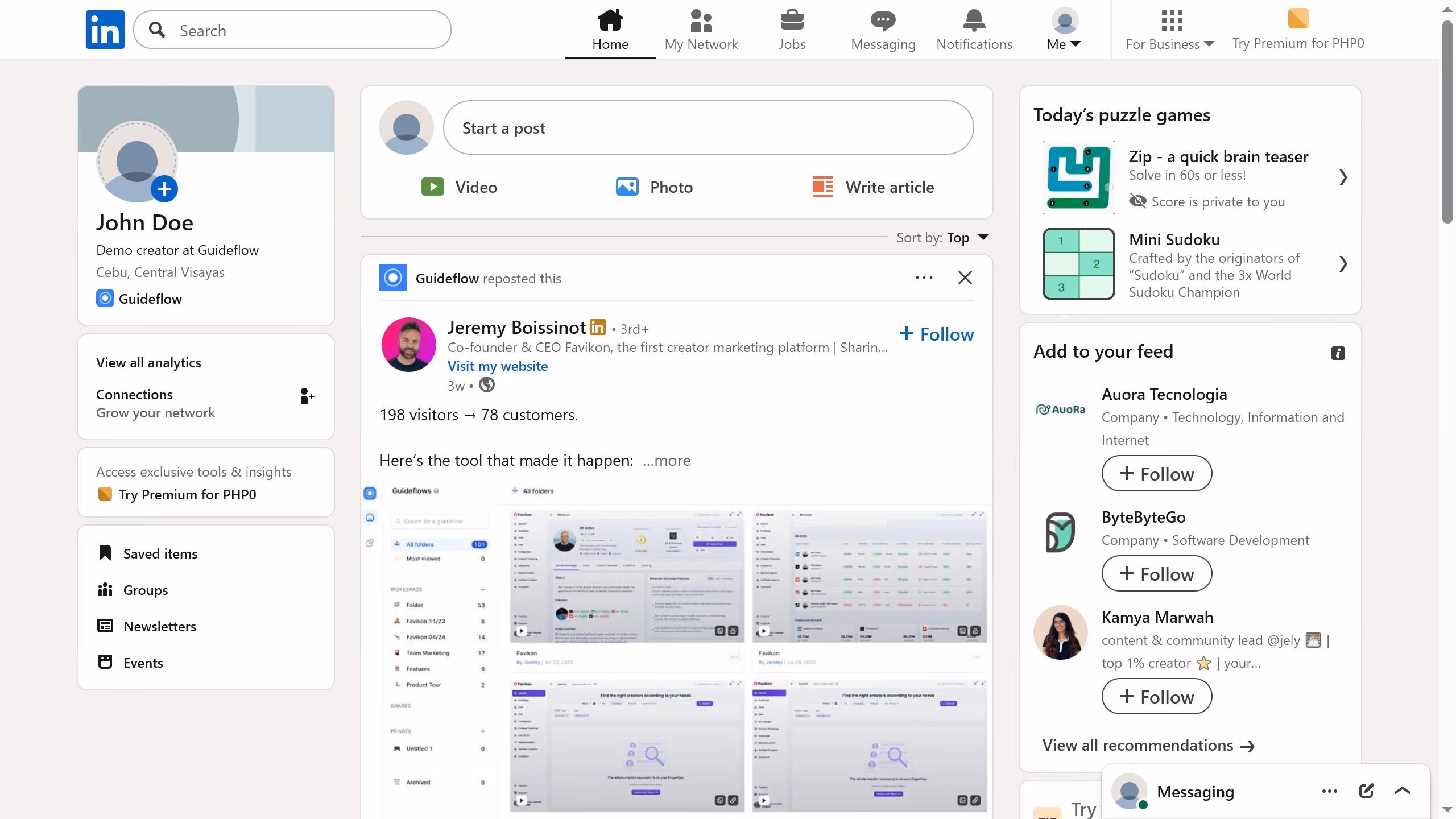Image resolution: width=1456 pixels, height=819 pixels.
Task: Click the green Video icon
Action: [432, 187]
